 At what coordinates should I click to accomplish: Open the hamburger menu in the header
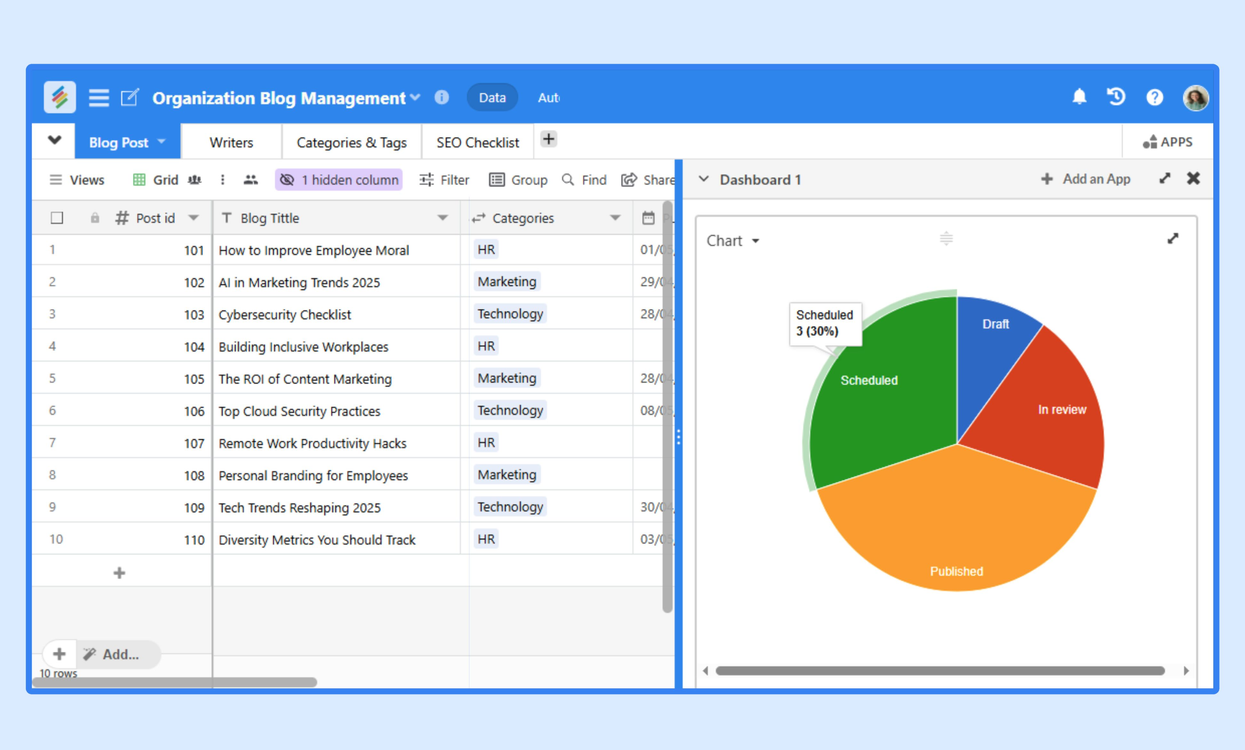pos(99,98)
